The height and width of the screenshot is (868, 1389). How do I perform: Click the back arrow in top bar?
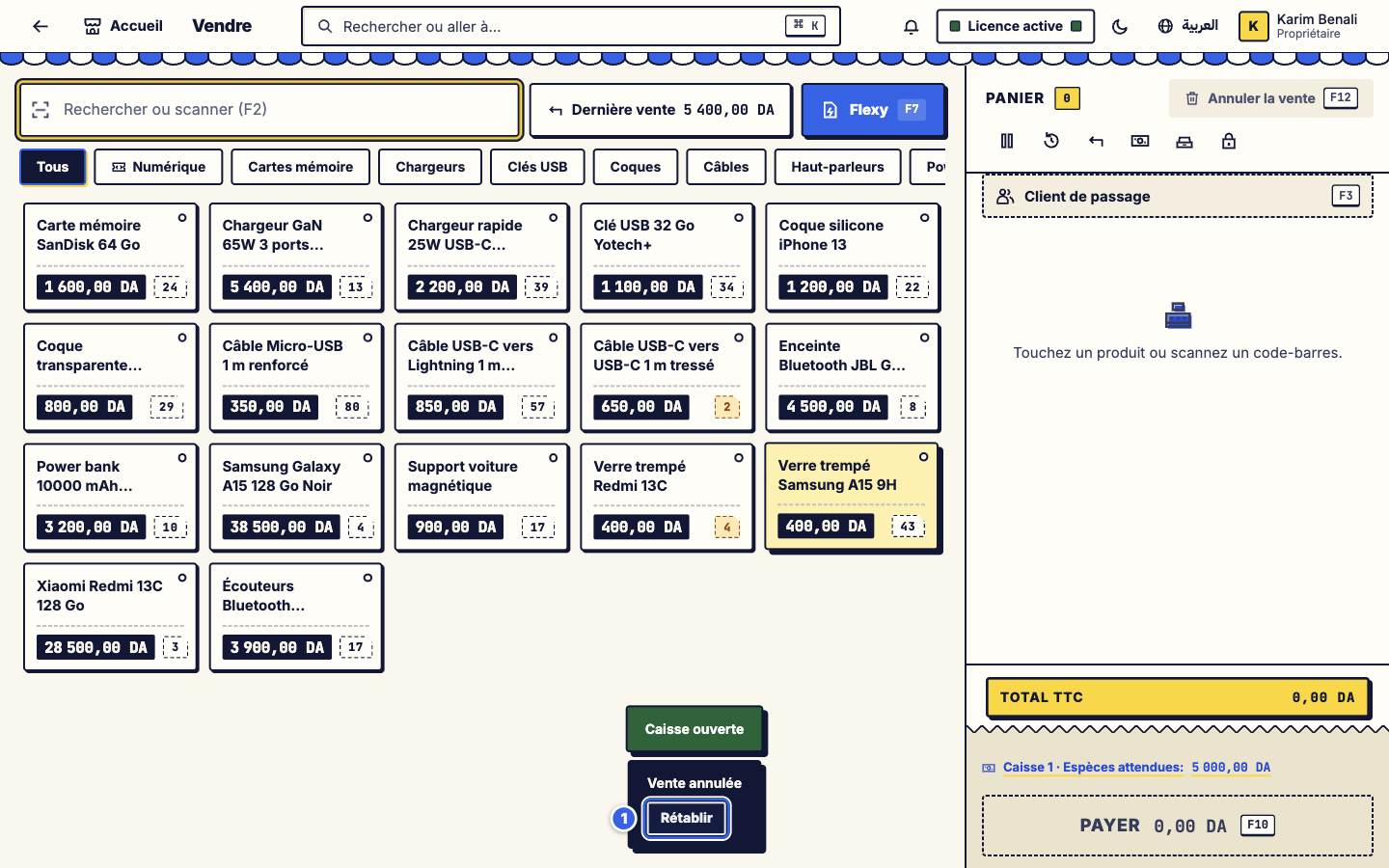(x=41, y=26)
